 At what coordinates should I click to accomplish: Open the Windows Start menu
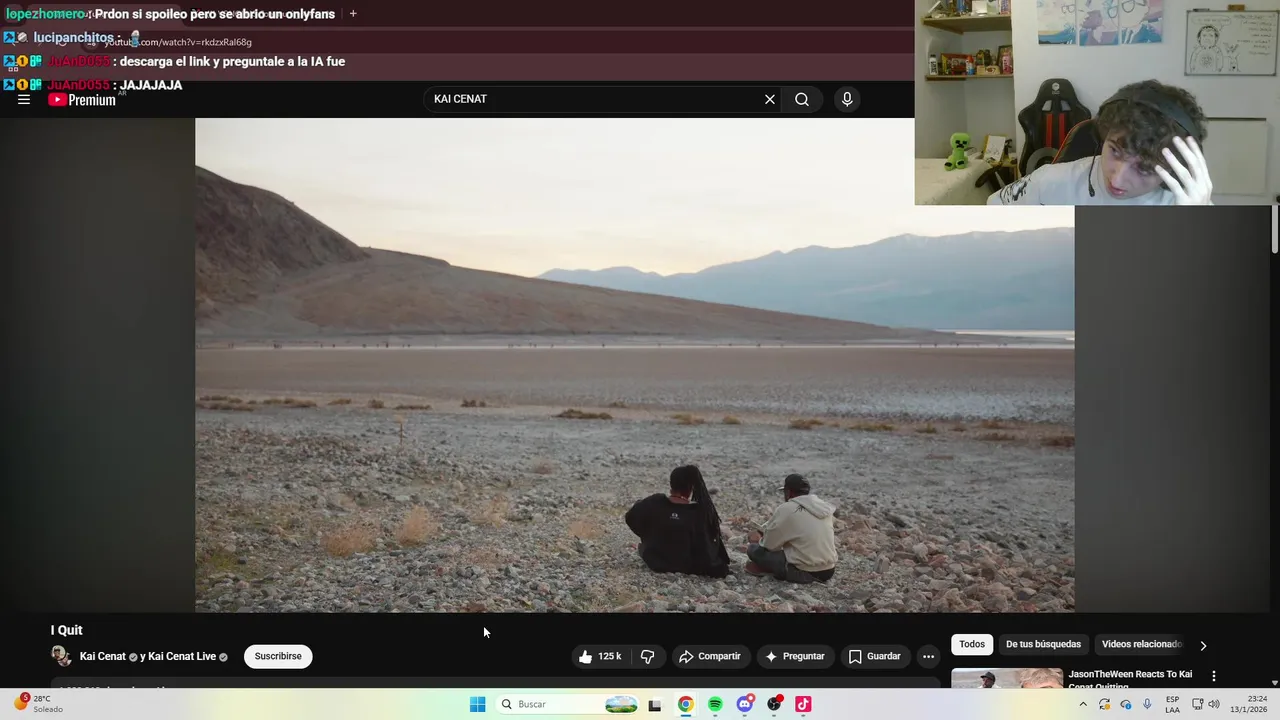pos(478,704)
